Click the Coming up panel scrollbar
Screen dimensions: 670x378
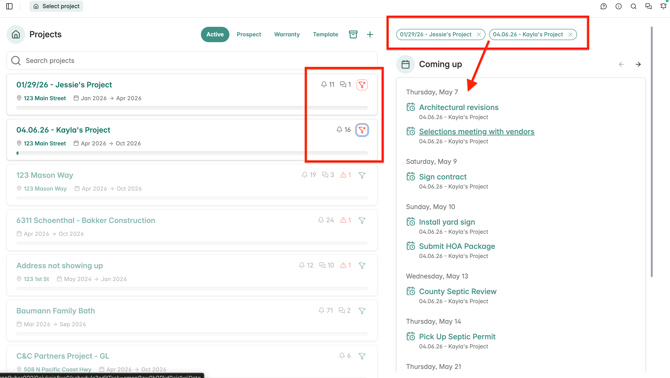652,152
